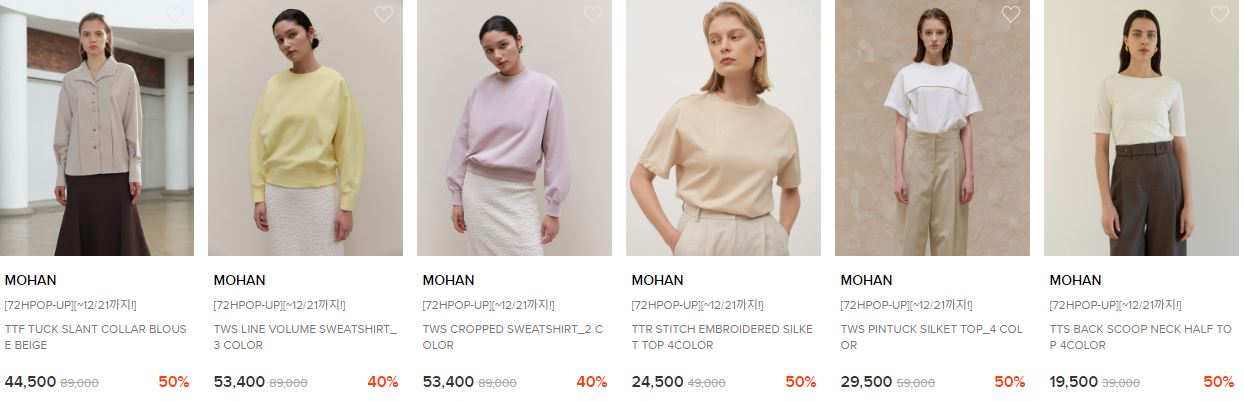Open the white pintuck top model image

933,128
